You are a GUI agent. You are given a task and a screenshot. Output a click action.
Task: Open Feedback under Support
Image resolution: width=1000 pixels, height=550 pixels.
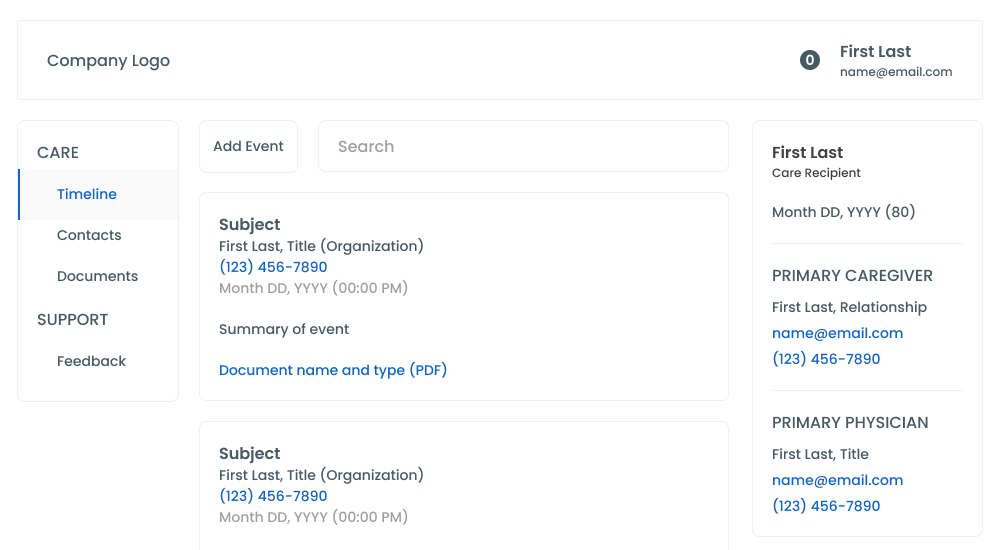91,361
